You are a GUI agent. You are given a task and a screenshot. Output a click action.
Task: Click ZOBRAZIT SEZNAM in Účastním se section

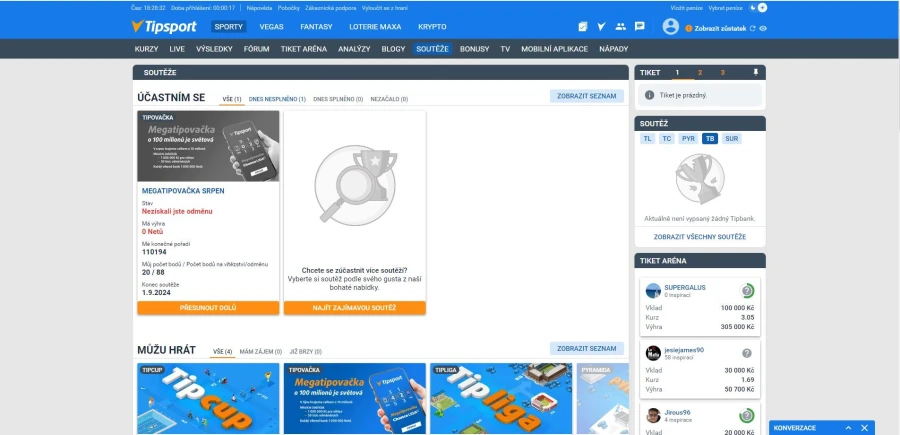(x=587, y=96)
